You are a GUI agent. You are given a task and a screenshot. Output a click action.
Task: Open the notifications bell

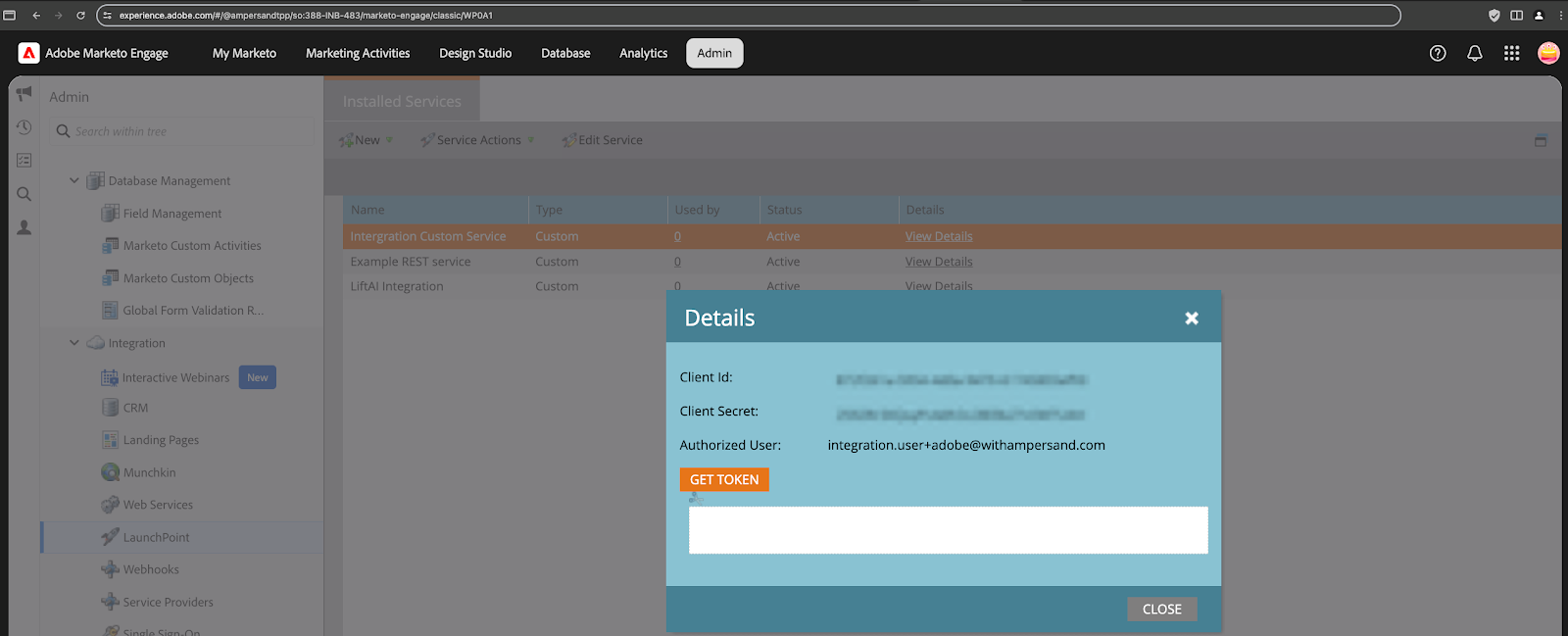1474,53
